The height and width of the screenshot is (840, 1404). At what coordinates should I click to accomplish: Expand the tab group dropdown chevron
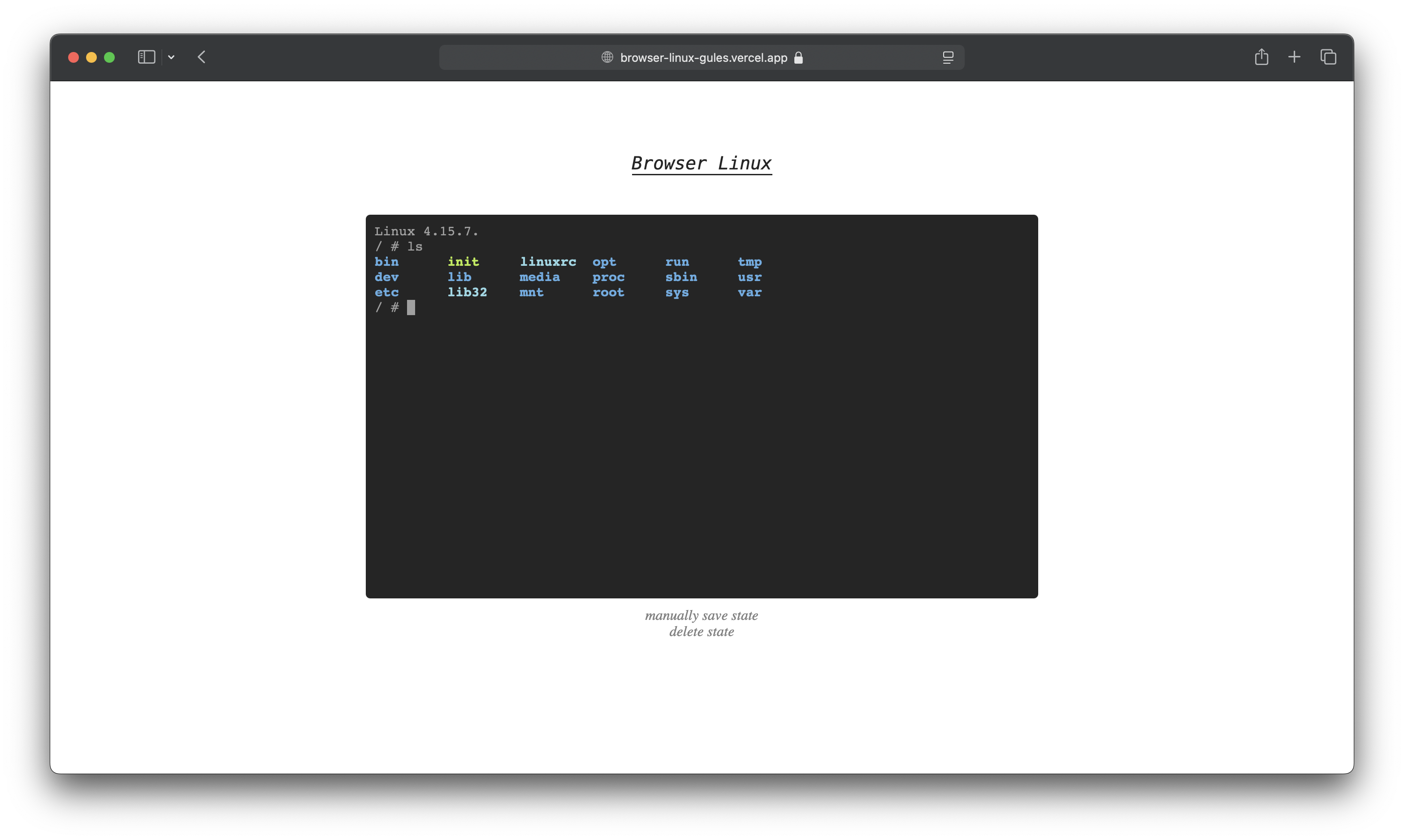(171, 57)
